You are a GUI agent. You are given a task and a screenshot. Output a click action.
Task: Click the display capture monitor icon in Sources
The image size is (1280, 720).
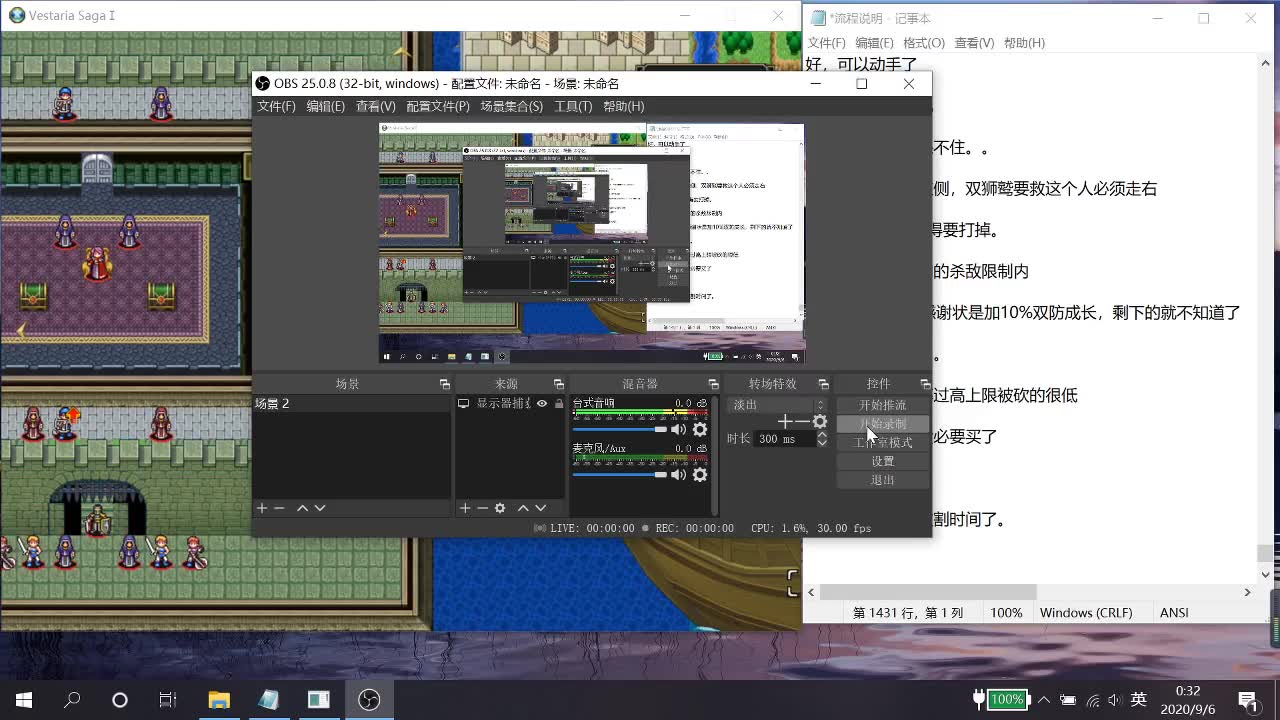point(463,404)
